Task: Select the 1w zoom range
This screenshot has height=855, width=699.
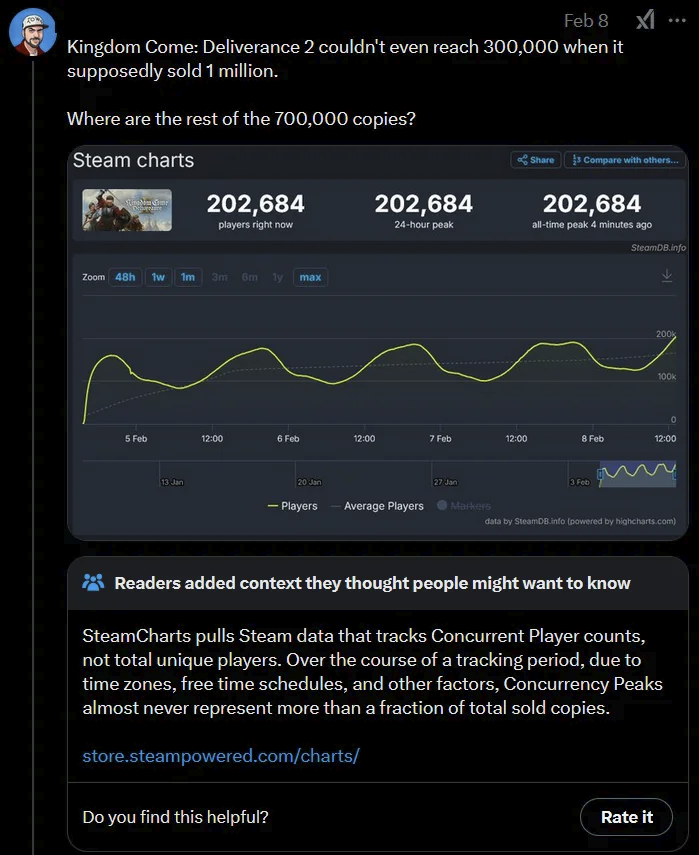Action: 158,277
